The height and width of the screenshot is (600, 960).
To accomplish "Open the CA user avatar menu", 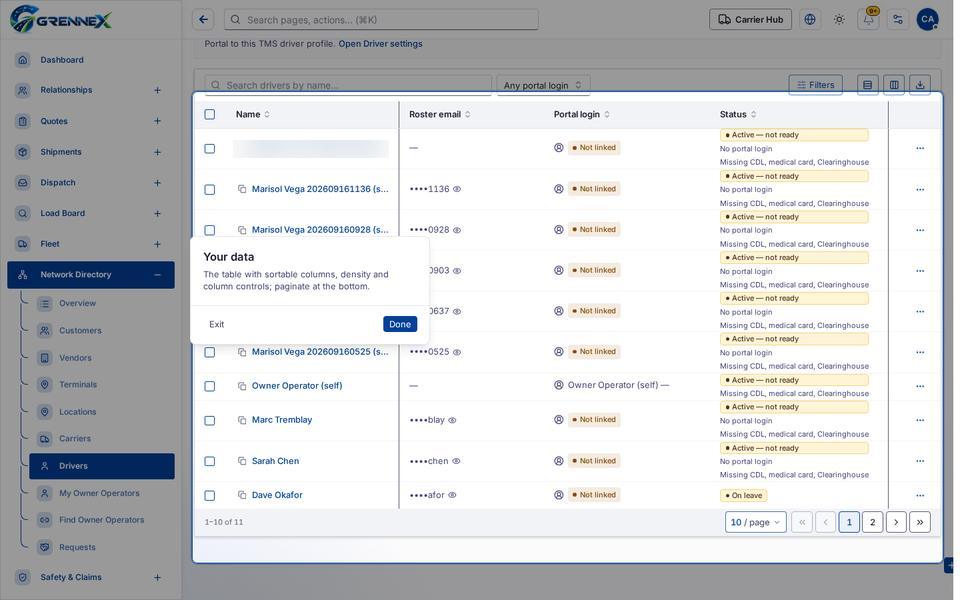I will point(928,20).
